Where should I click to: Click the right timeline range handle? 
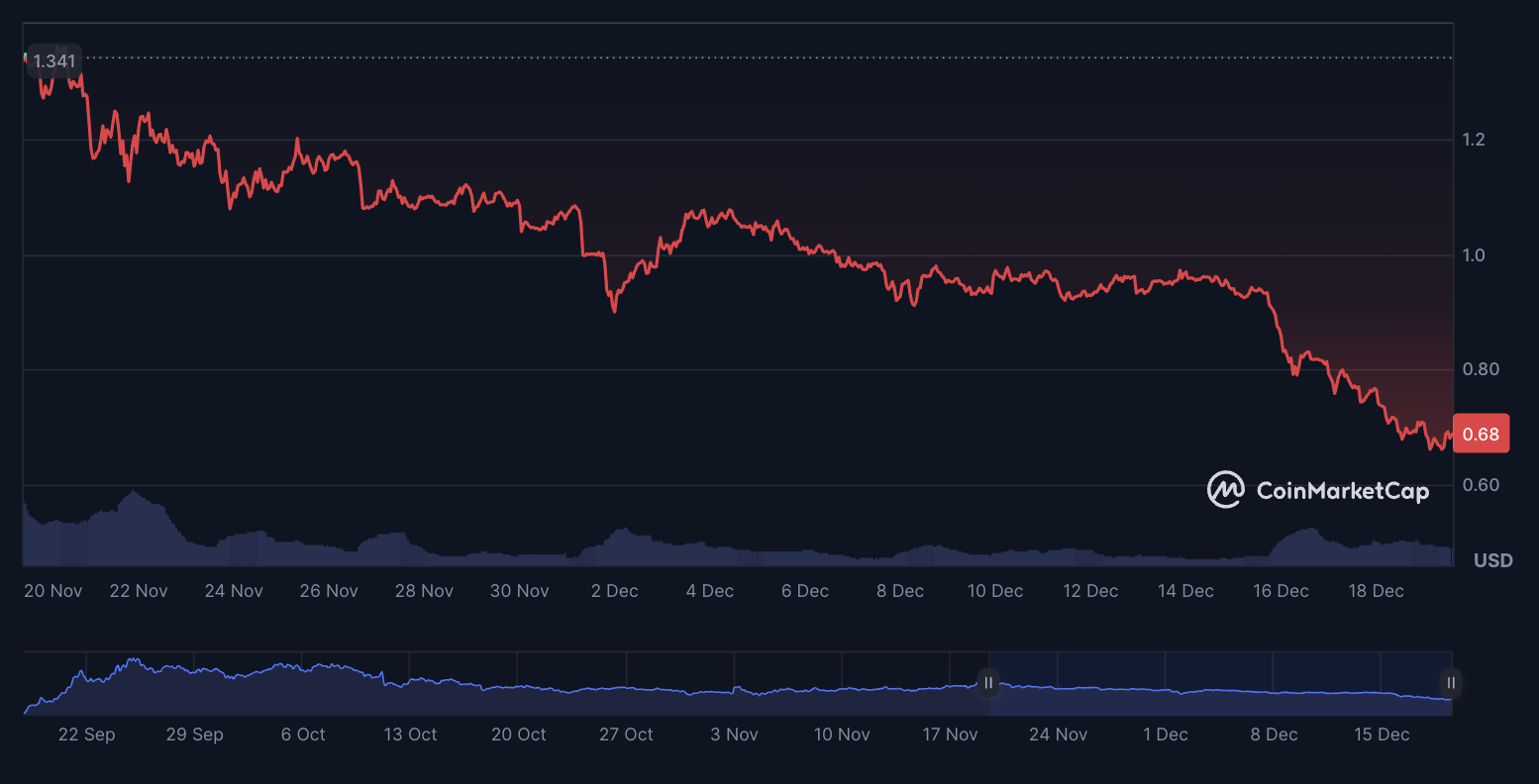1450,683
